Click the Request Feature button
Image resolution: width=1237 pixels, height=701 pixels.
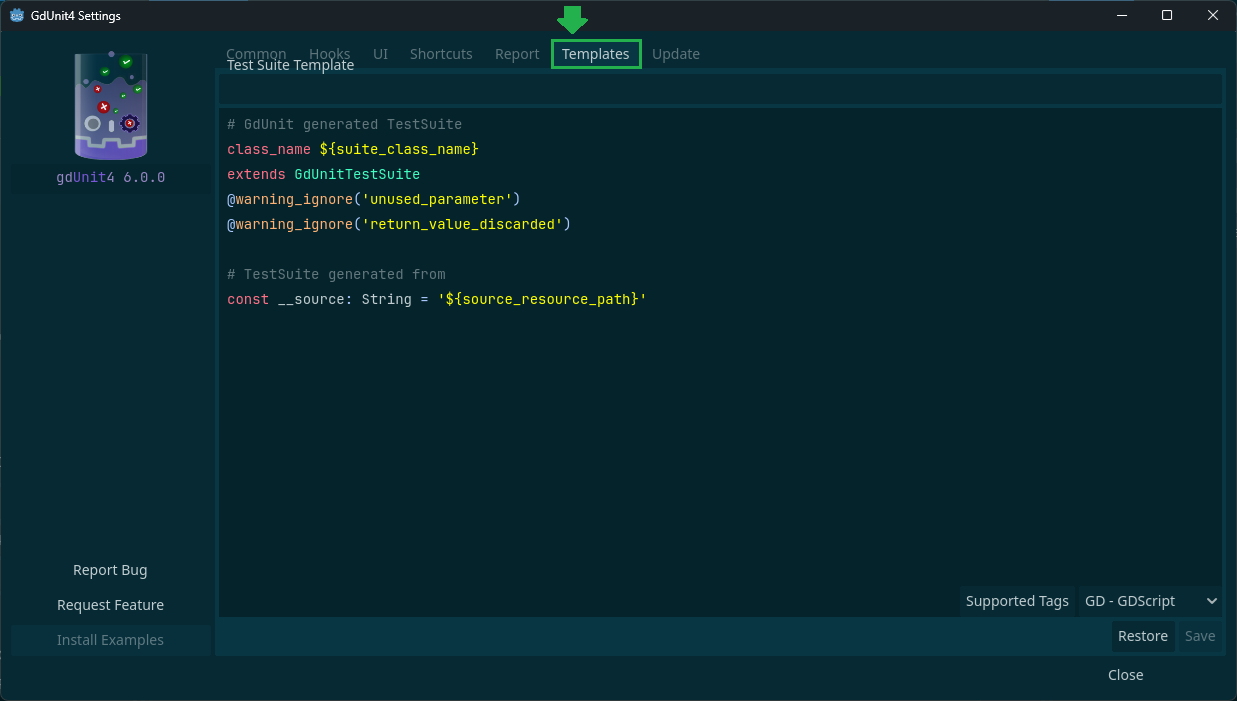point(110,605)
